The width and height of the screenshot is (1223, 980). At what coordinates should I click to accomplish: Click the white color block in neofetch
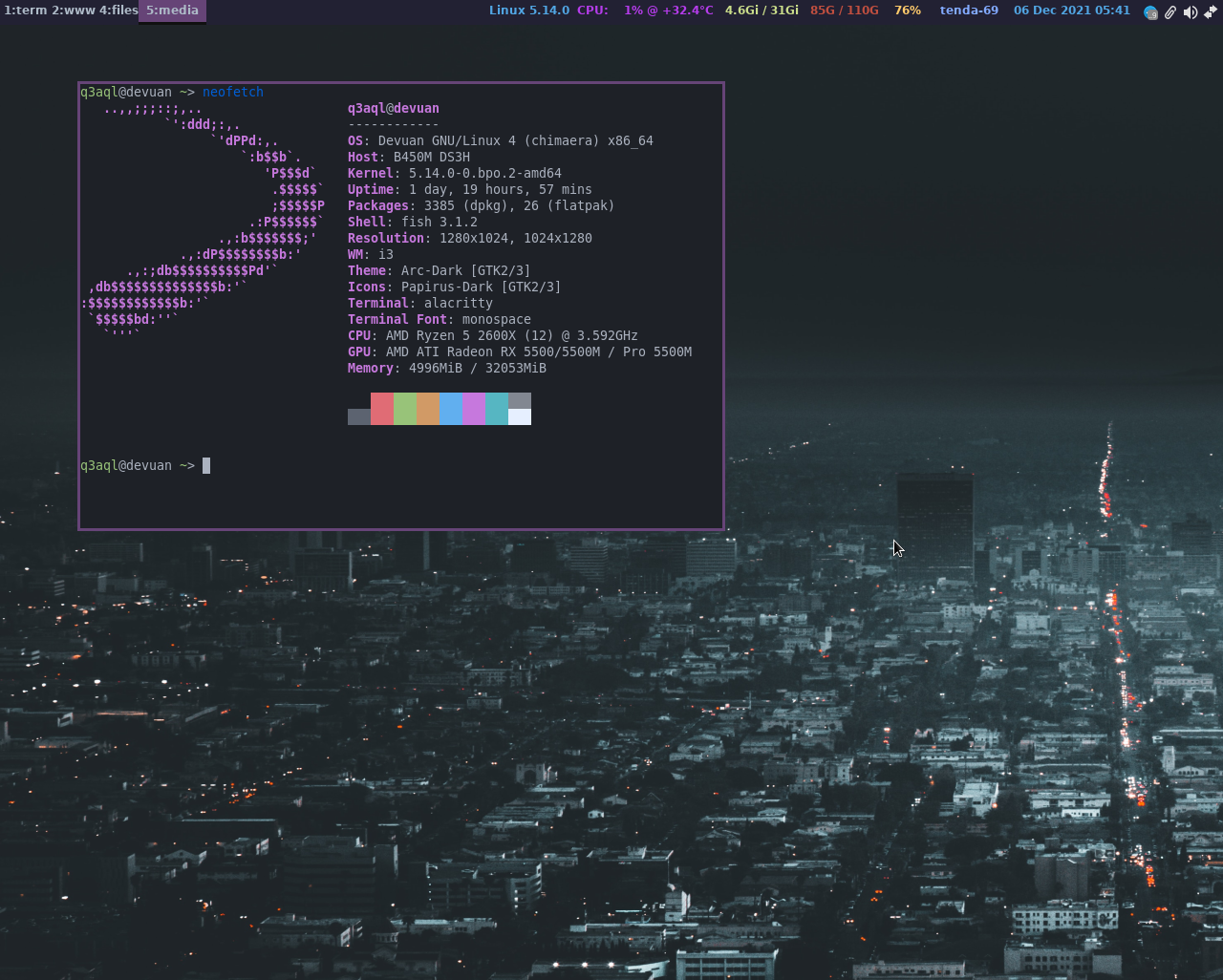point(520,416)
